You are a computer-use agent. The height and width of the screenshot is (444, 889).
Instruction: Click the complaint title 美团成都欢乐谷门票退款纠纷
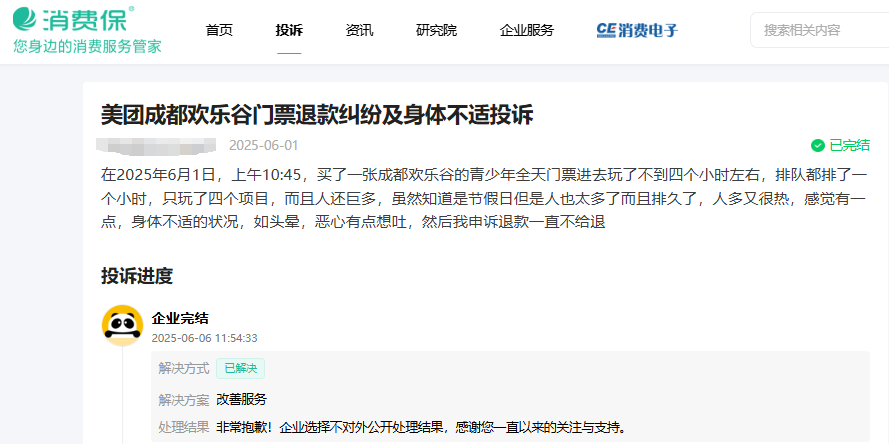click(x=317, y=115)
